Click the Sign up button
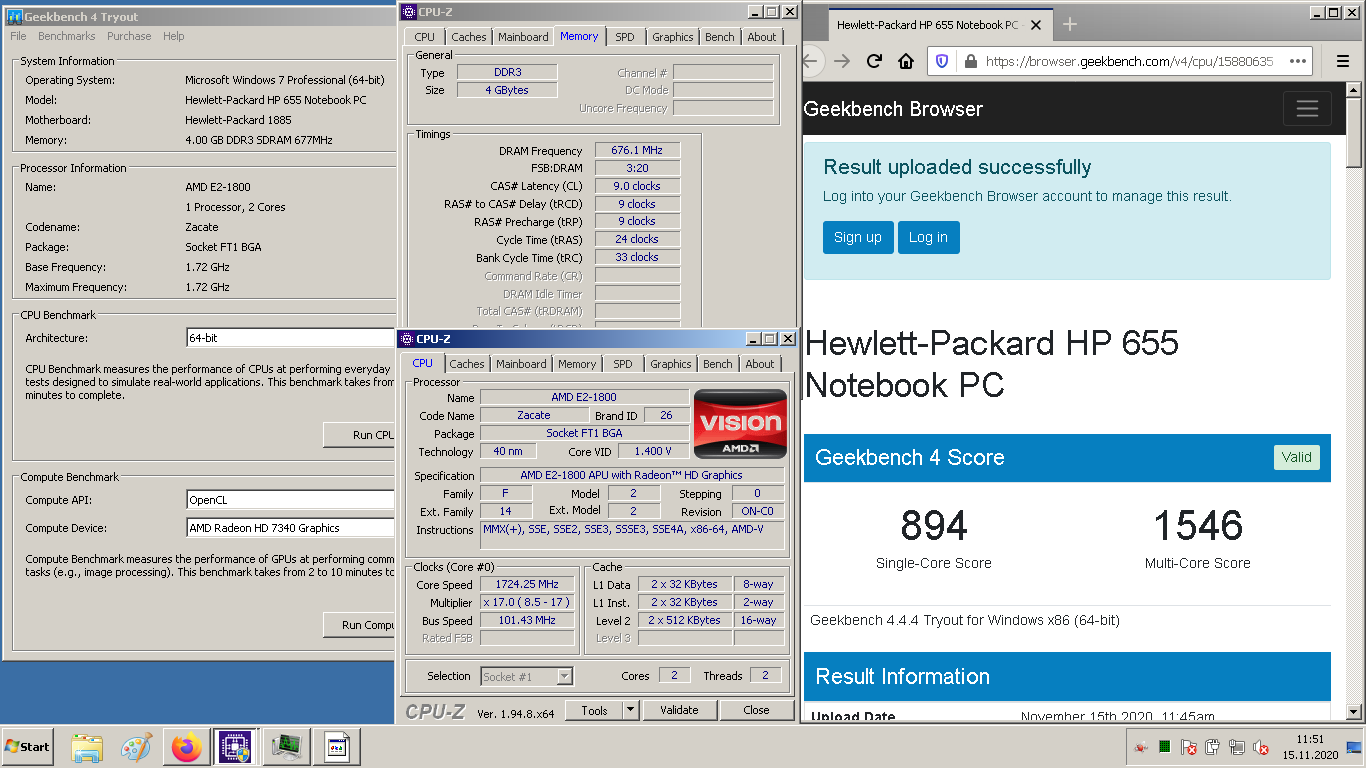 [x=858, y=237]
